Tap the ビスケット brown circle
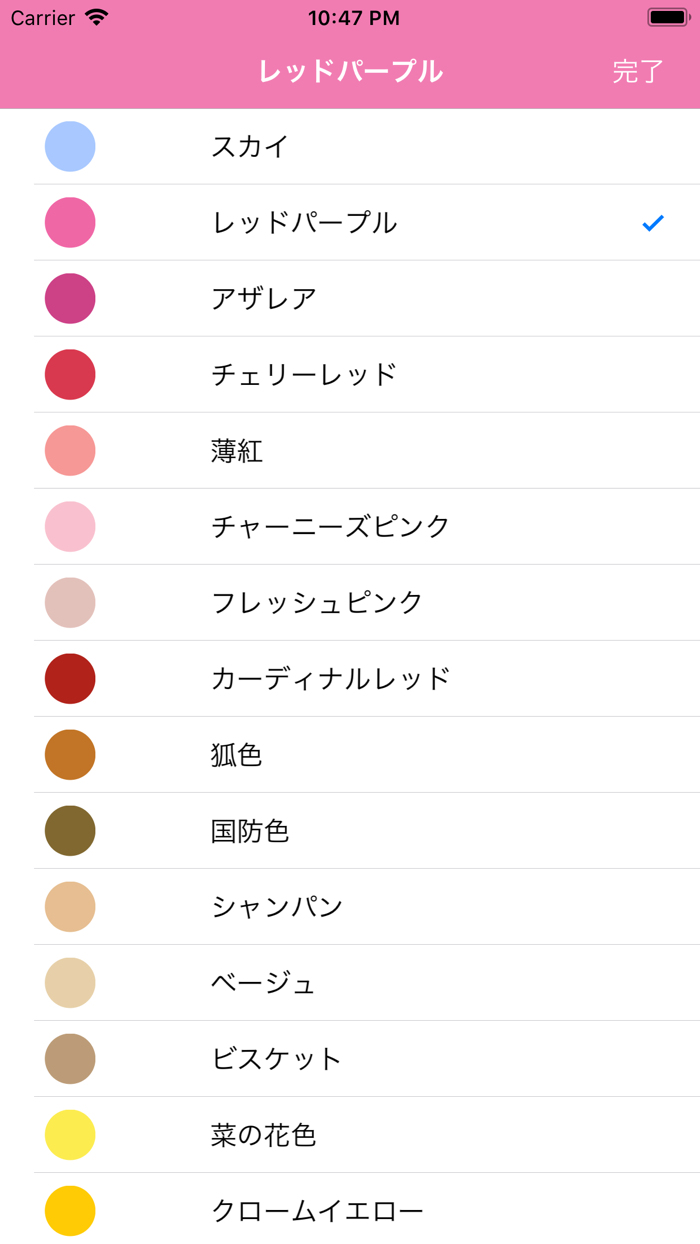 pyautogui.click(x=70, y=1059)
